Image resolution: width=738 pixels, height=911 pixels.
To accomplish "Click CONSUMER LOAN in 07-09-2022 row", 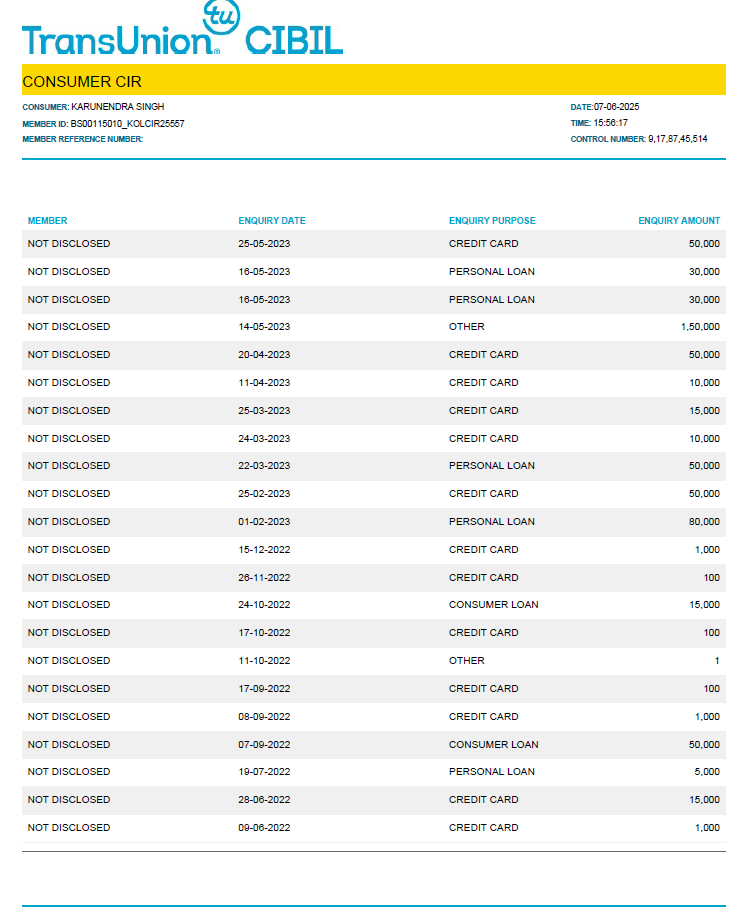I will (x=493, y=744).
